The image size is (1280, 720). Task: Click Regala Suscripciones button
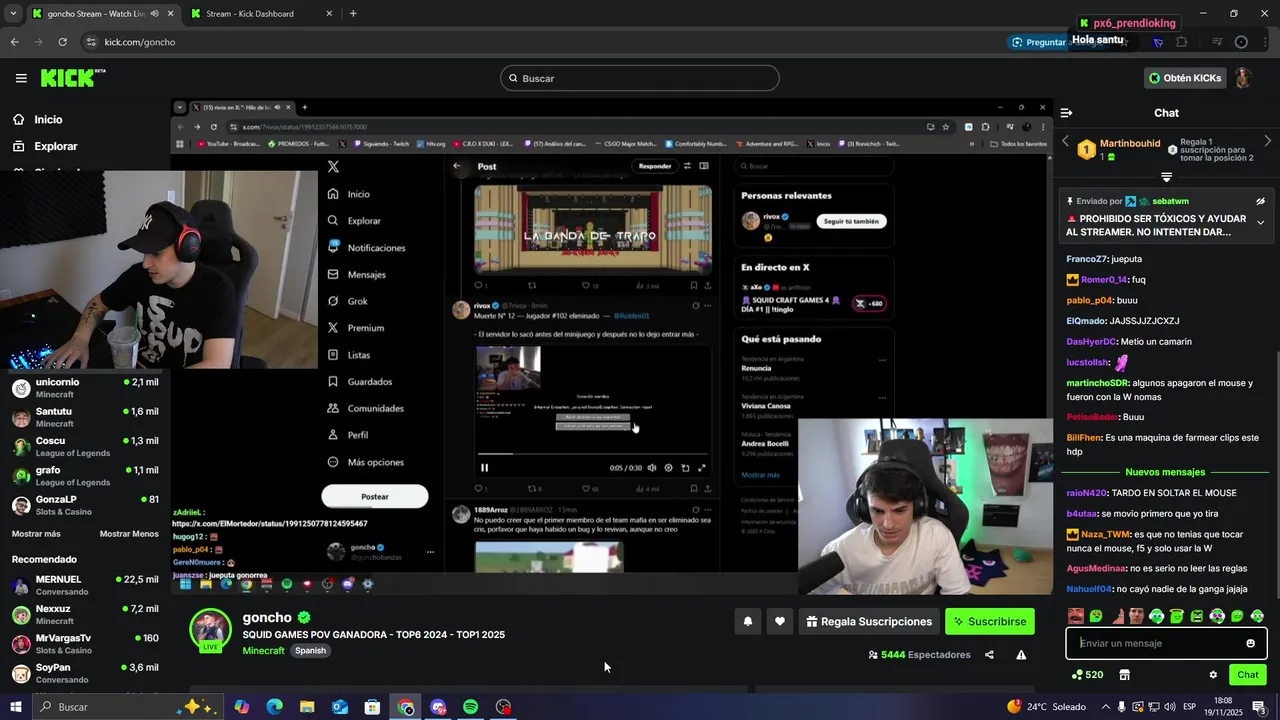click(868, 621)
